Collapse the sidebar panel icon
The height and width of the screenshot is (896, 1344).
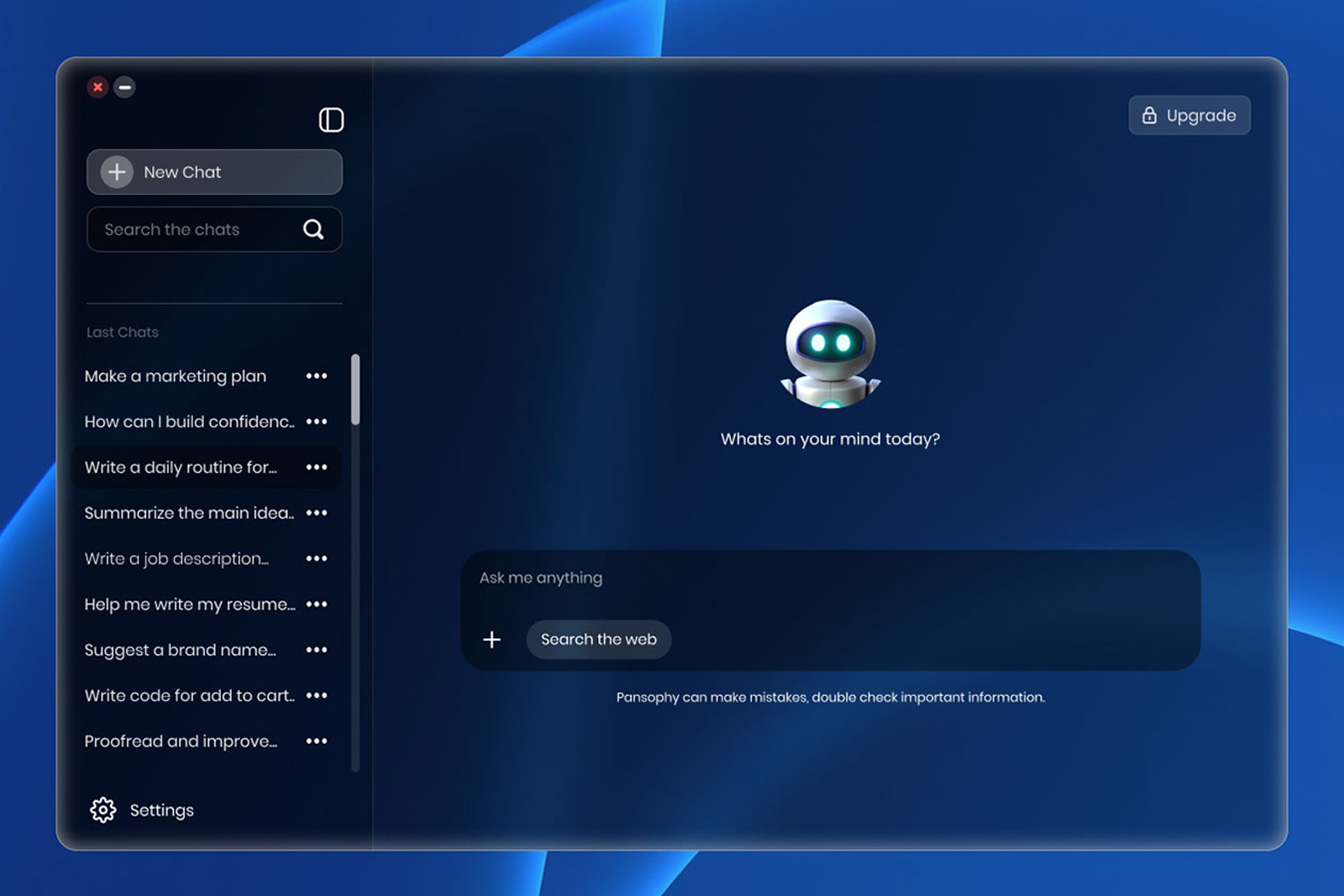(332, 120)
